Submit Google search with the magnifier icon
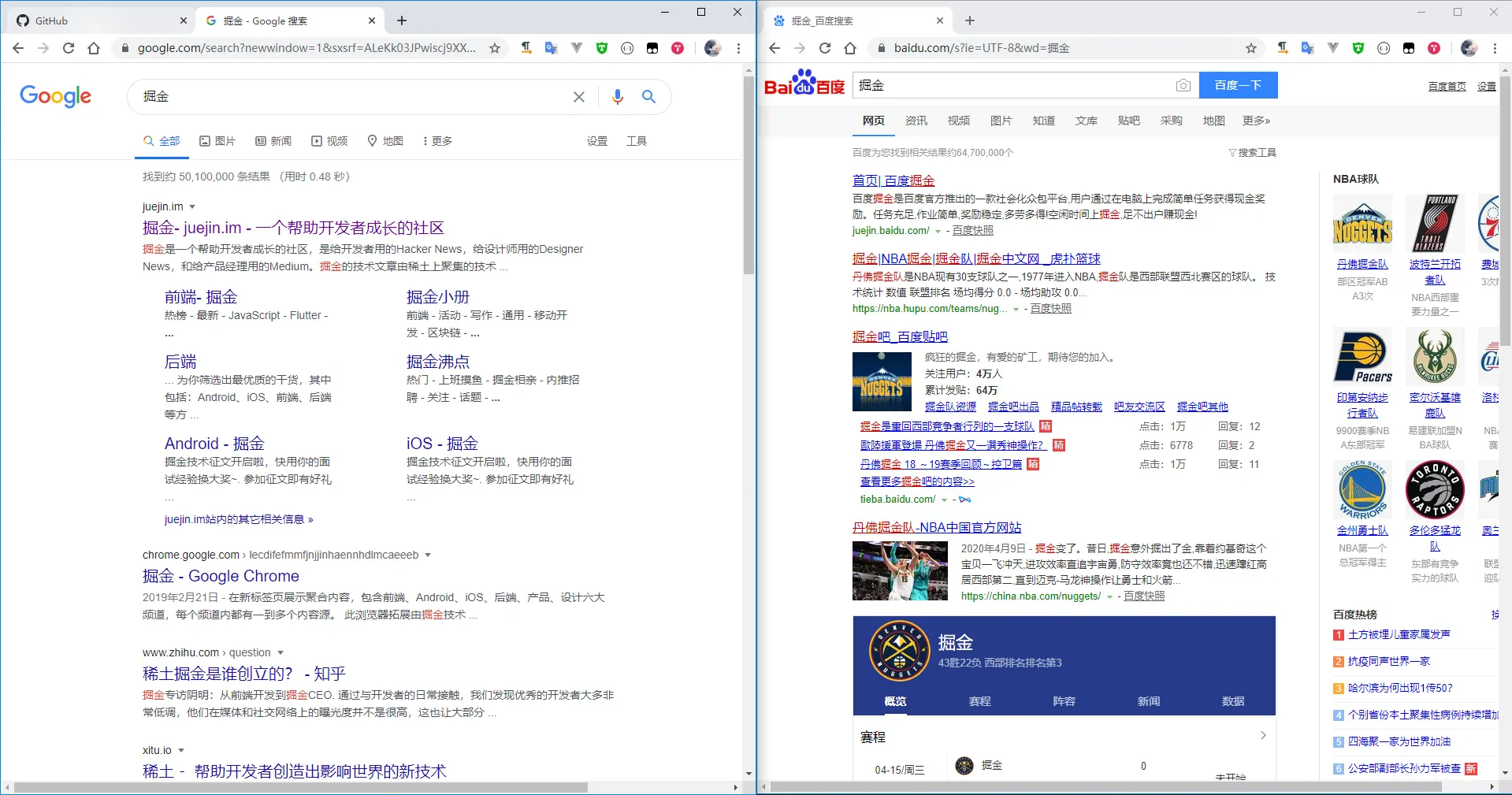The width and height of the screenshot is (1512, 795). click(649, 97)
